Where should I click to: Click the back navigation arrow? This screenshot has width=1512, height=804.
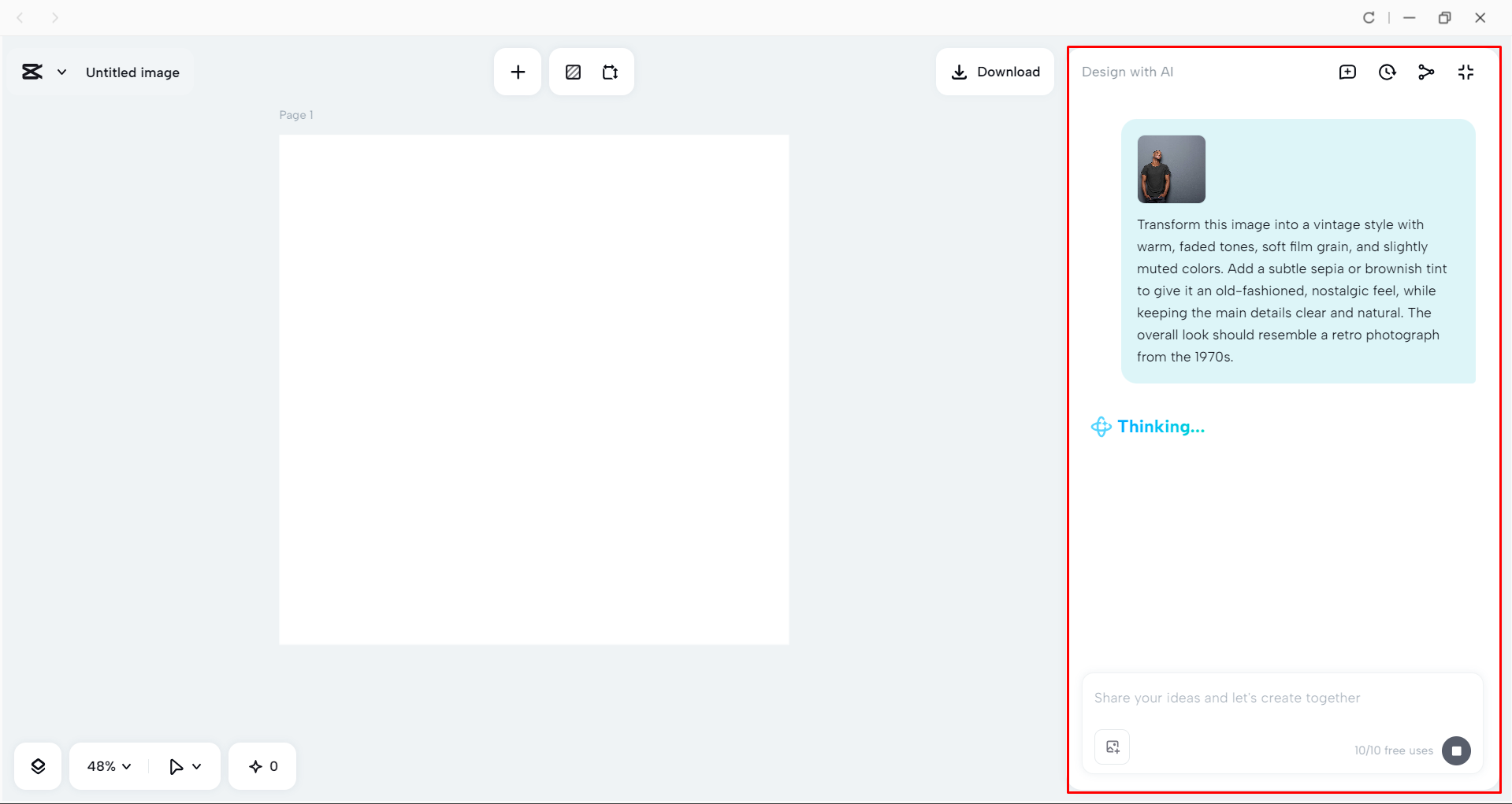pos(20,17)
